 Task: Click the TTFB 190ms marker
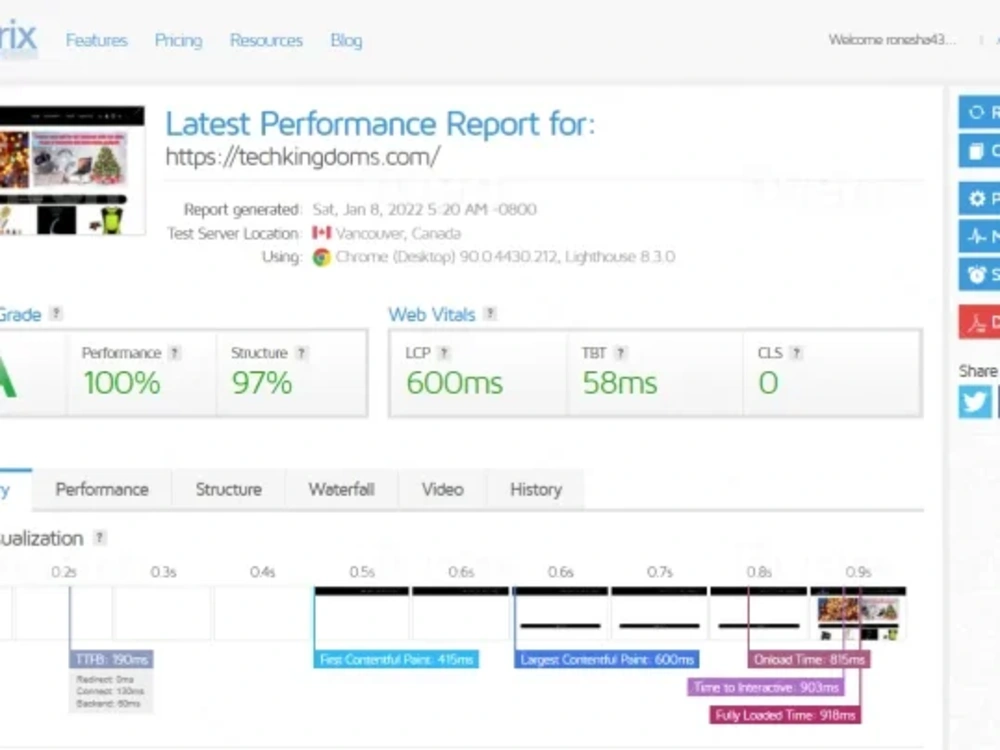tap(112, 659)
